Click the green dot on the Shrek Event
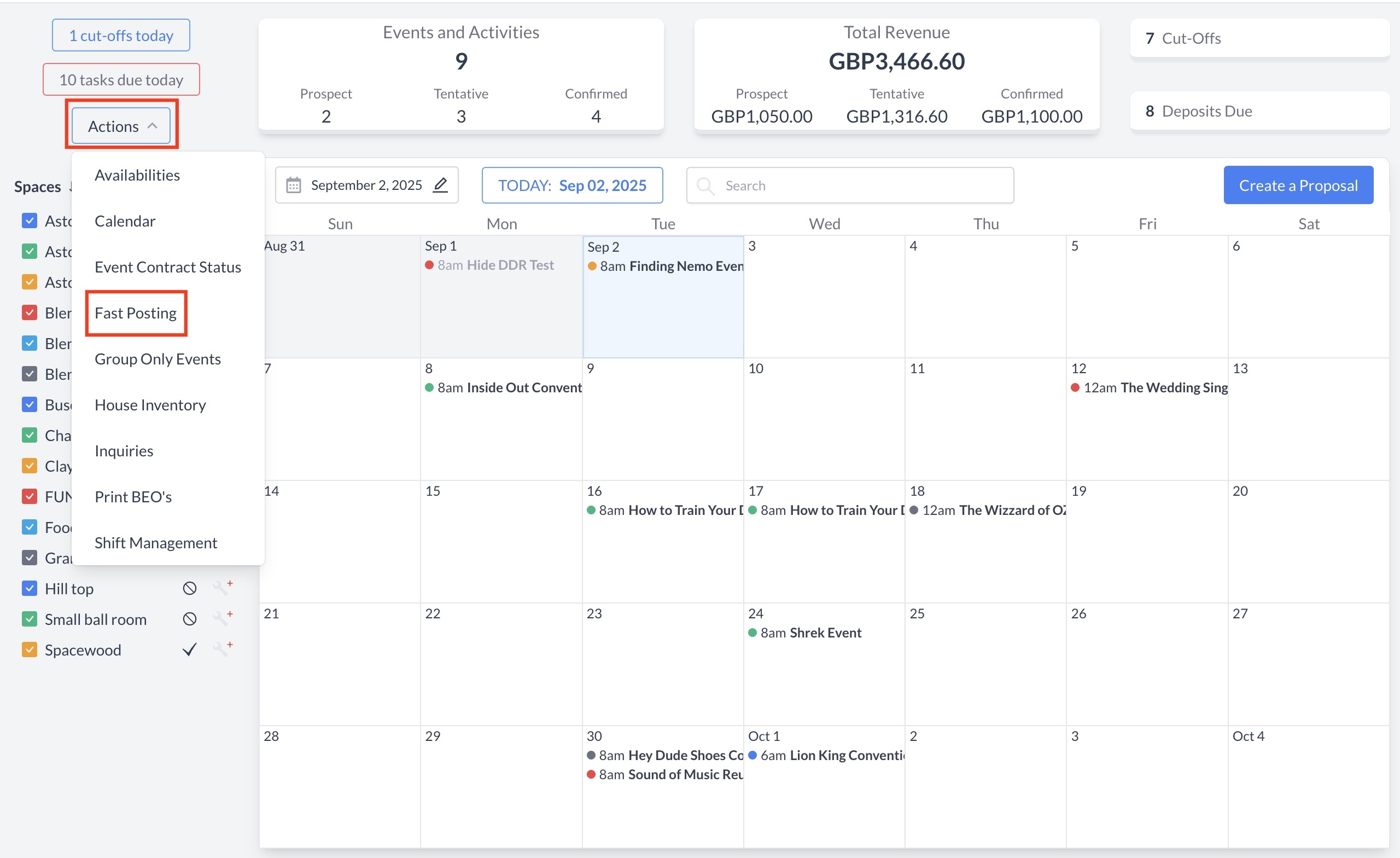This screenshot has height=858, width=1400. pos(752,633)
